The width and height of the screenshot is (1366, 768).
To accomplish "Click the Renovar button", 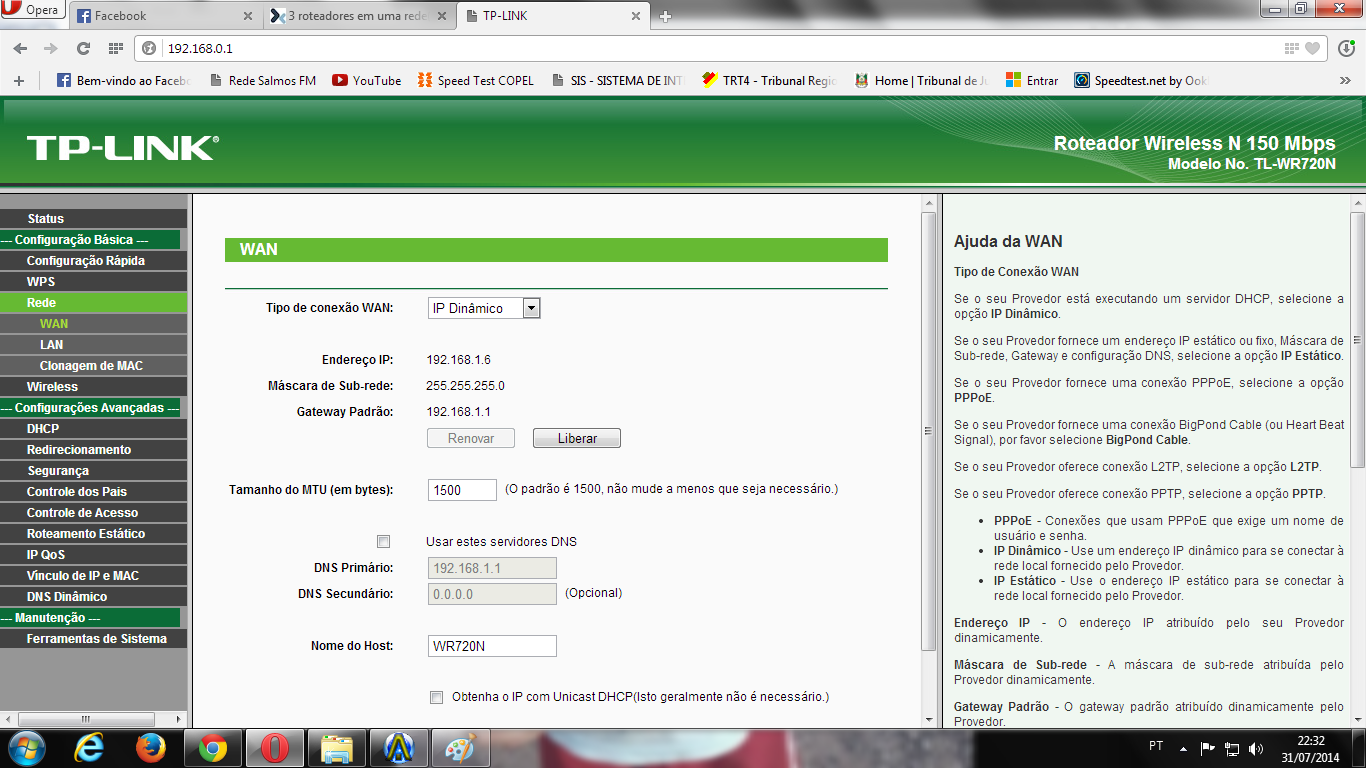I will pos(471,438).
